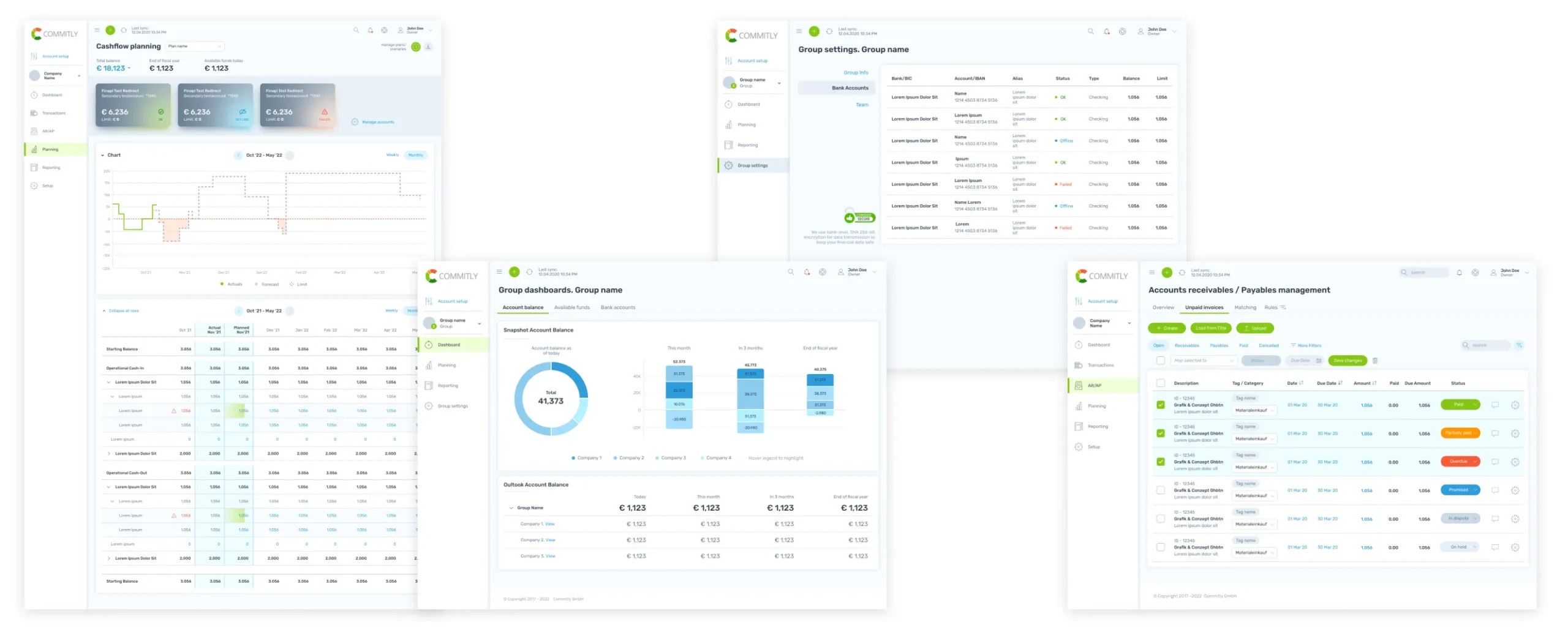Click filter icon next to invoice list search
The image size is (1568, 630).
1519,345
